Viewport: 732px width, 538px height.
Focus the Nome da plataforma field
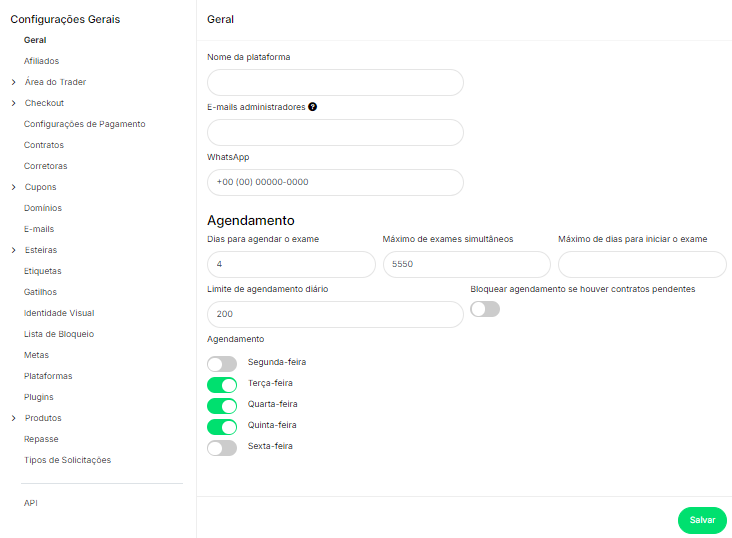[x=335, y=82]
